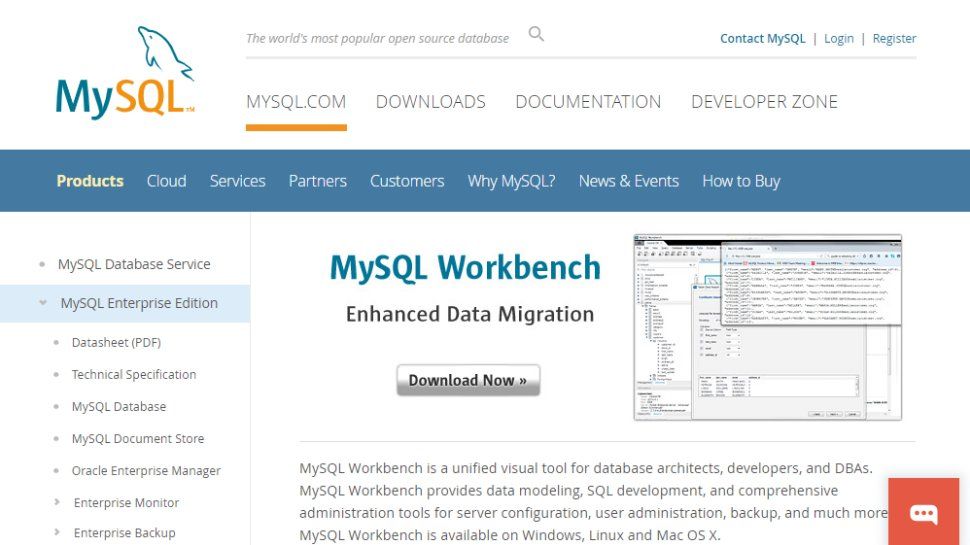Viewport: 970px width, 545px height.
Task: Open MySQL Document Store sidebar link
Action: (x=138, y=439)
